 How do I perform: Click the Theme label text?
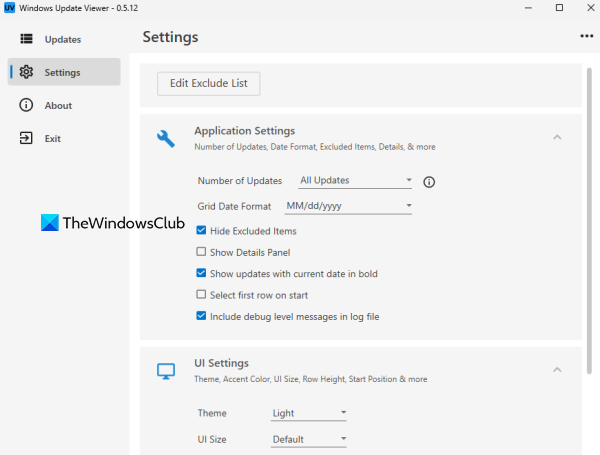coord(212,413)
